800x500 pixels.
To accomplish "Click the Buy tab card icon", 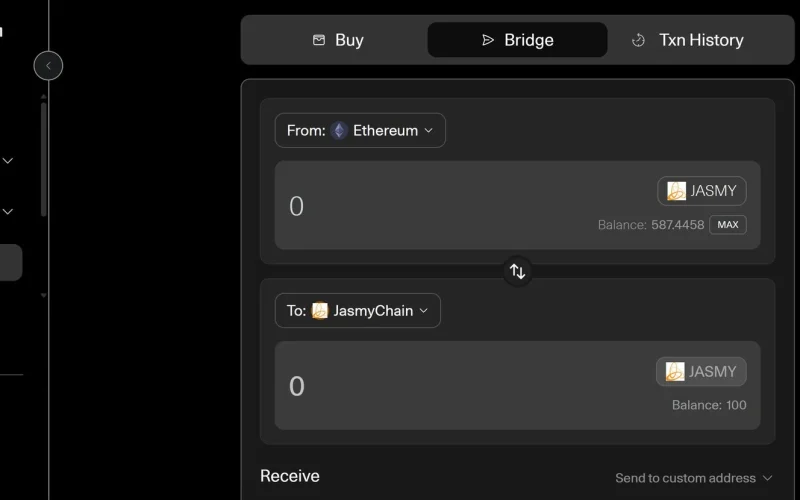I will click(319, 40).
